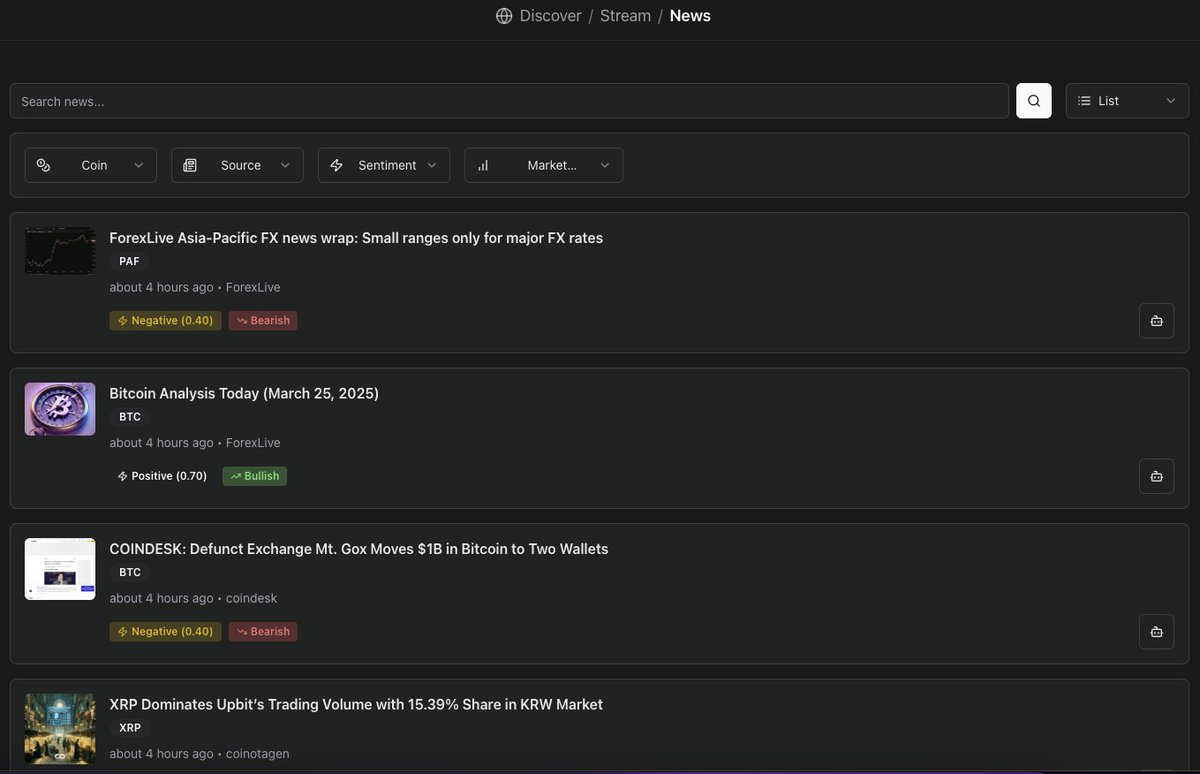Viewport: 1200px width, 774px height.
Task: Click the globe icon beside Discover
Action: 504,16
